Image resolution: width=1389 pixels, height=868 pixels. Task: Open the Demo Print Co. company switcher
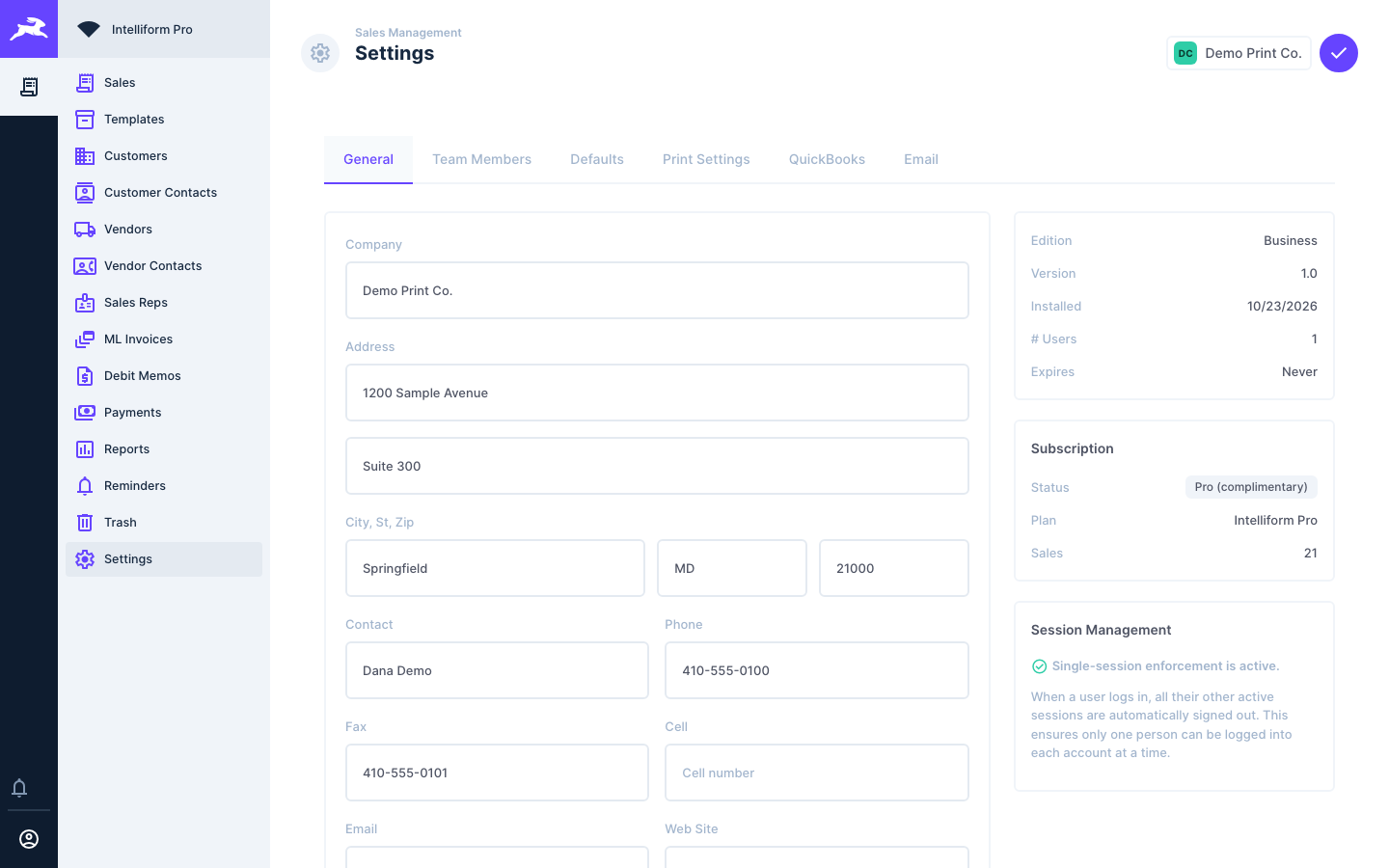1239,53
